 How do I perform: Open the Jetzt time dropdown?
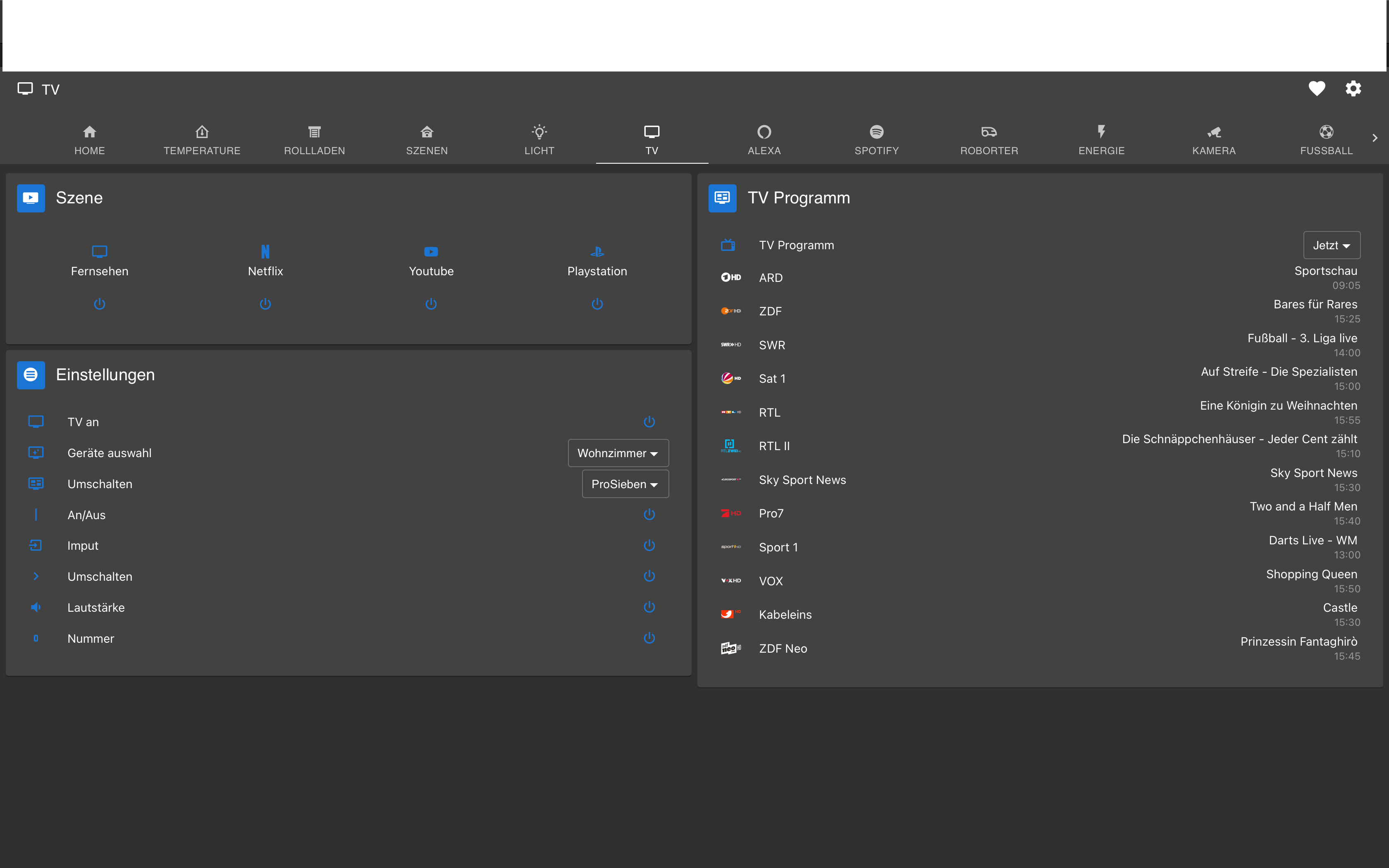(x=1331, y=245)
